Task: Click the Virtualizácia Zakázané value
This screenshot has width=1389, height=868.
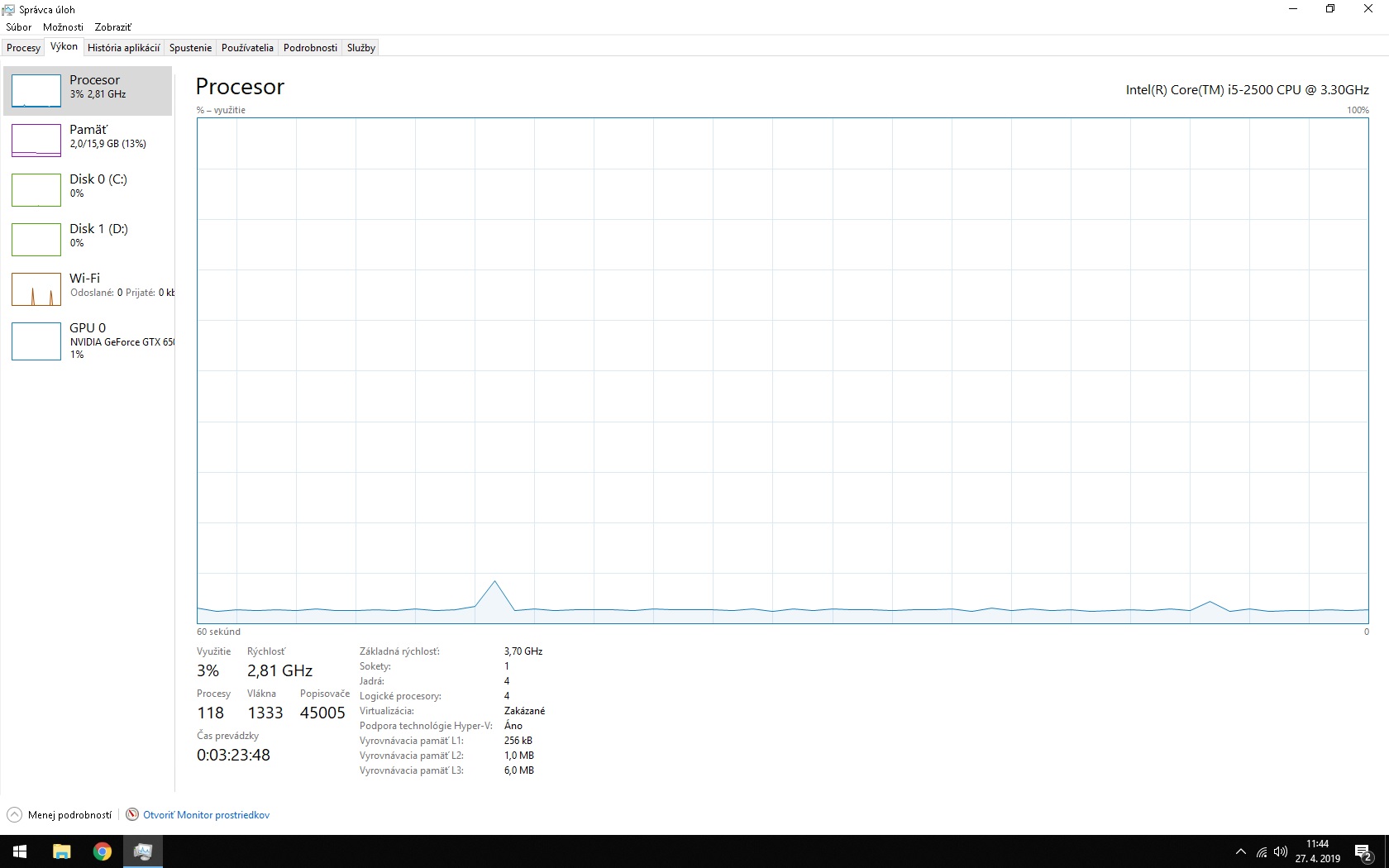Action: (x=524, y=711)
